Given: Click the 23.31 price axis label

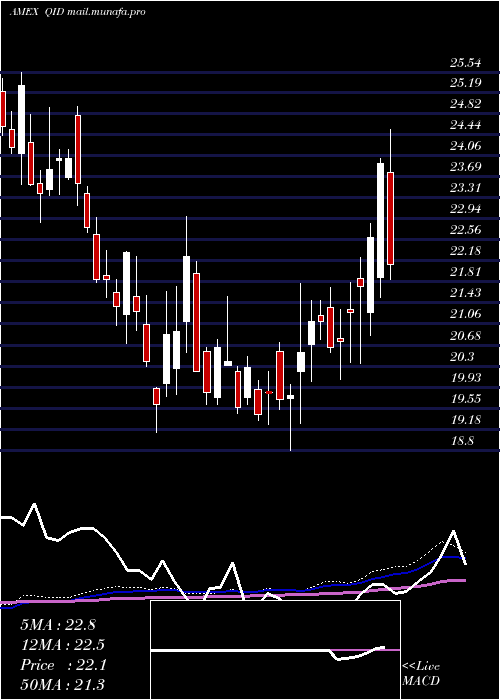Looking at the screenshot, I should click(x=465, y=188).
